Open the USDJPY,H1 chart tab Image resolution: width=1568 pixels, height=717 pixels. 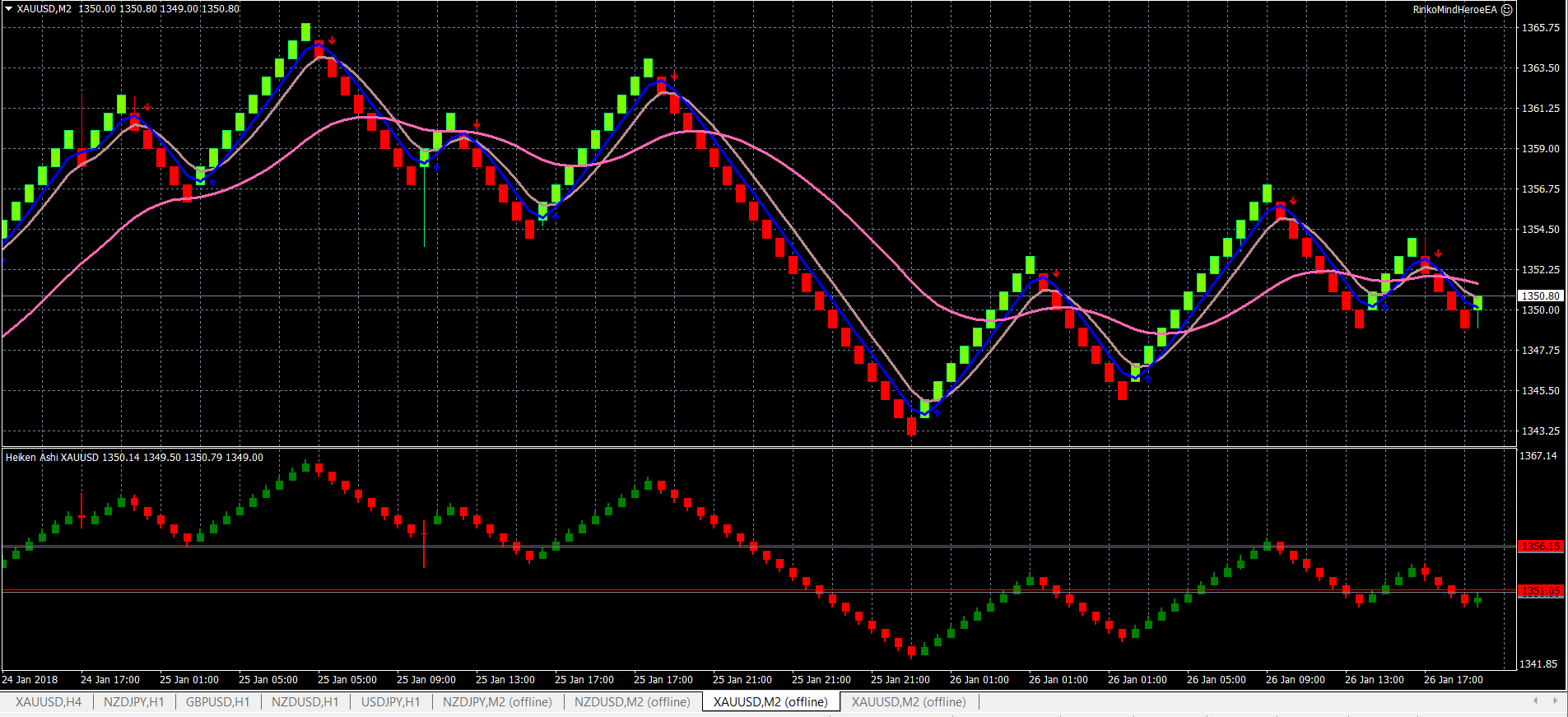click(x=391, y=702)
